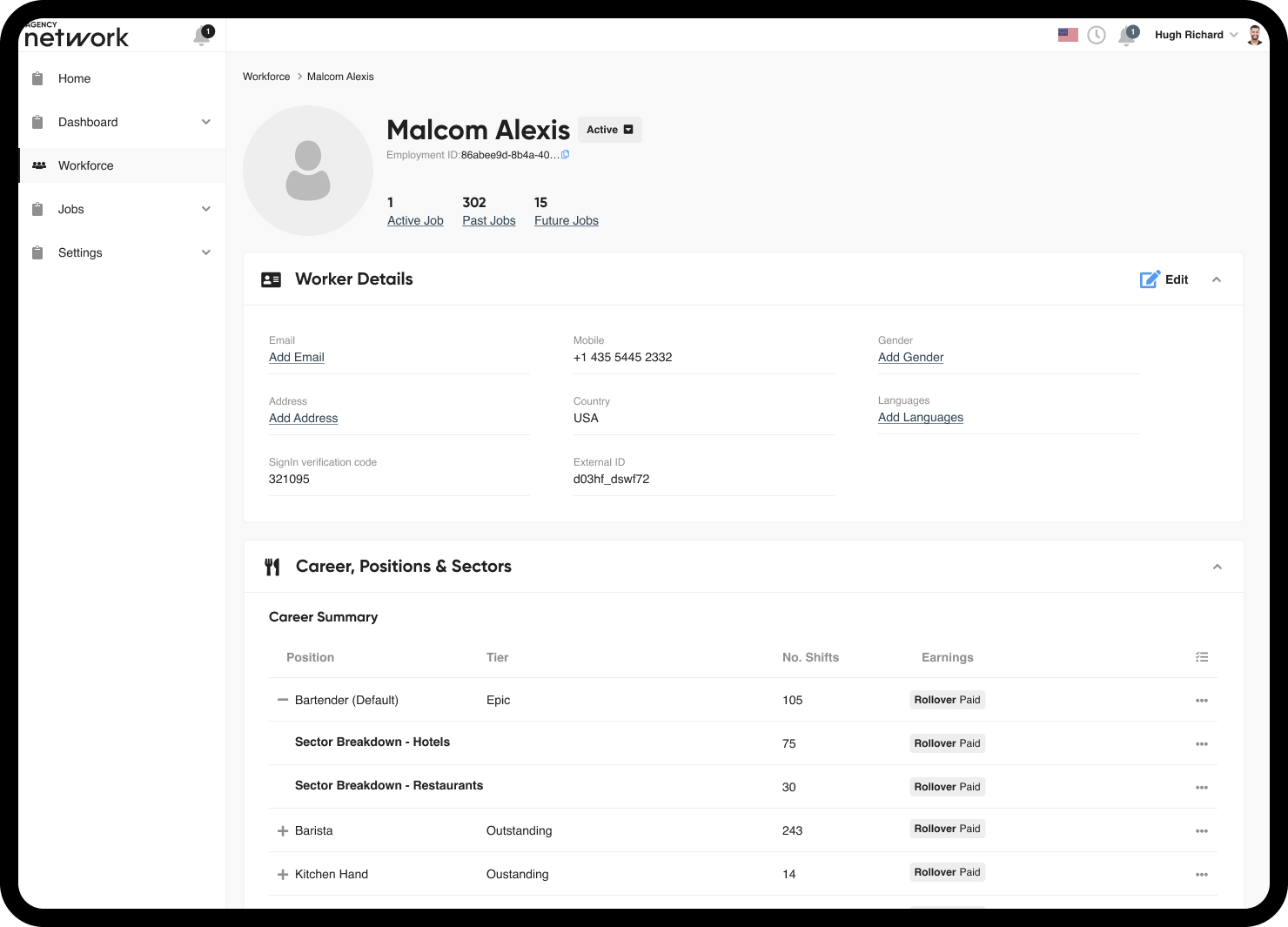This screenshot has width=1288, height=927.
Task: Click the Settings clipboard icon
Action: (37, 252)
